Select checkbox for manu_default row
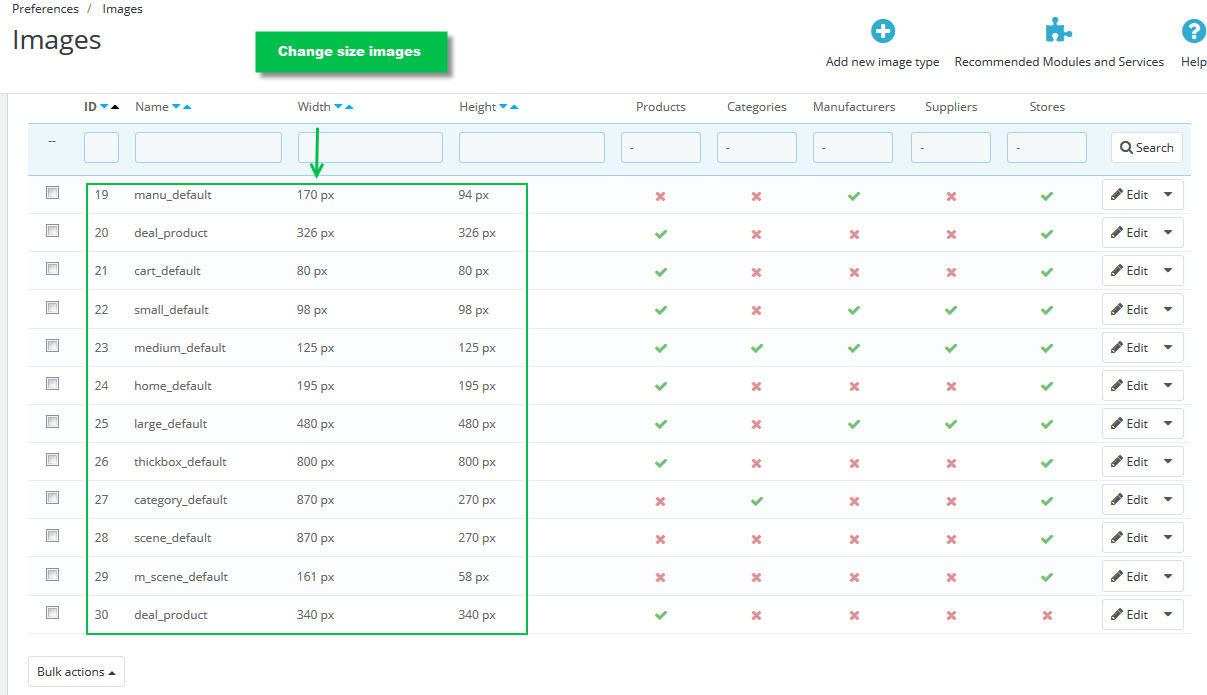The height and width of the screenshot is (695, 1207). click(52, 193)
